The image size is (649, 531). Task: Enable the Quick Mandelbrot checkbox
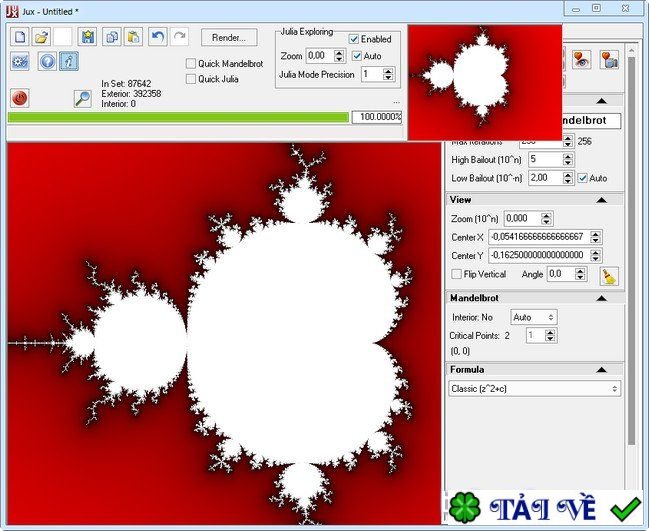pyautogui.click(x=191, y=63)
